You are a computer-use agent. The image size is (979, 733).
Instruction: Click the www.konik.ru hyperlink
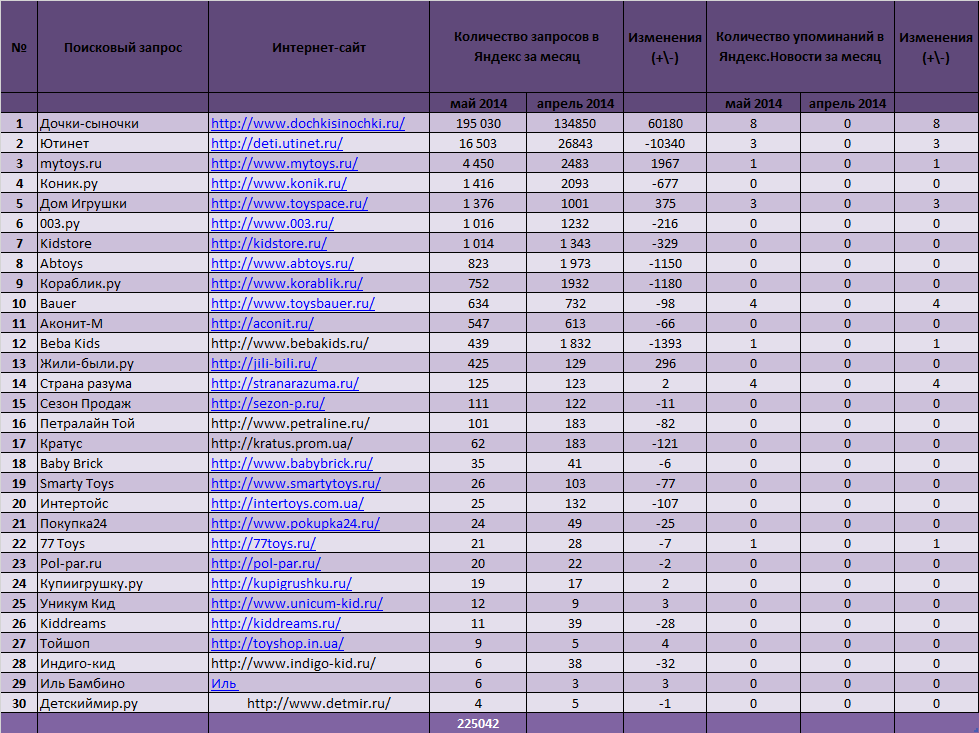tap(278, 184)
